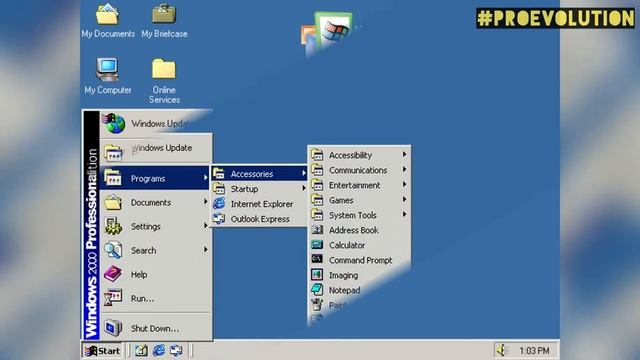Expand the Accessibility folder in Accessories
Viewport: 640px width, 360px height.
[359, 155]
